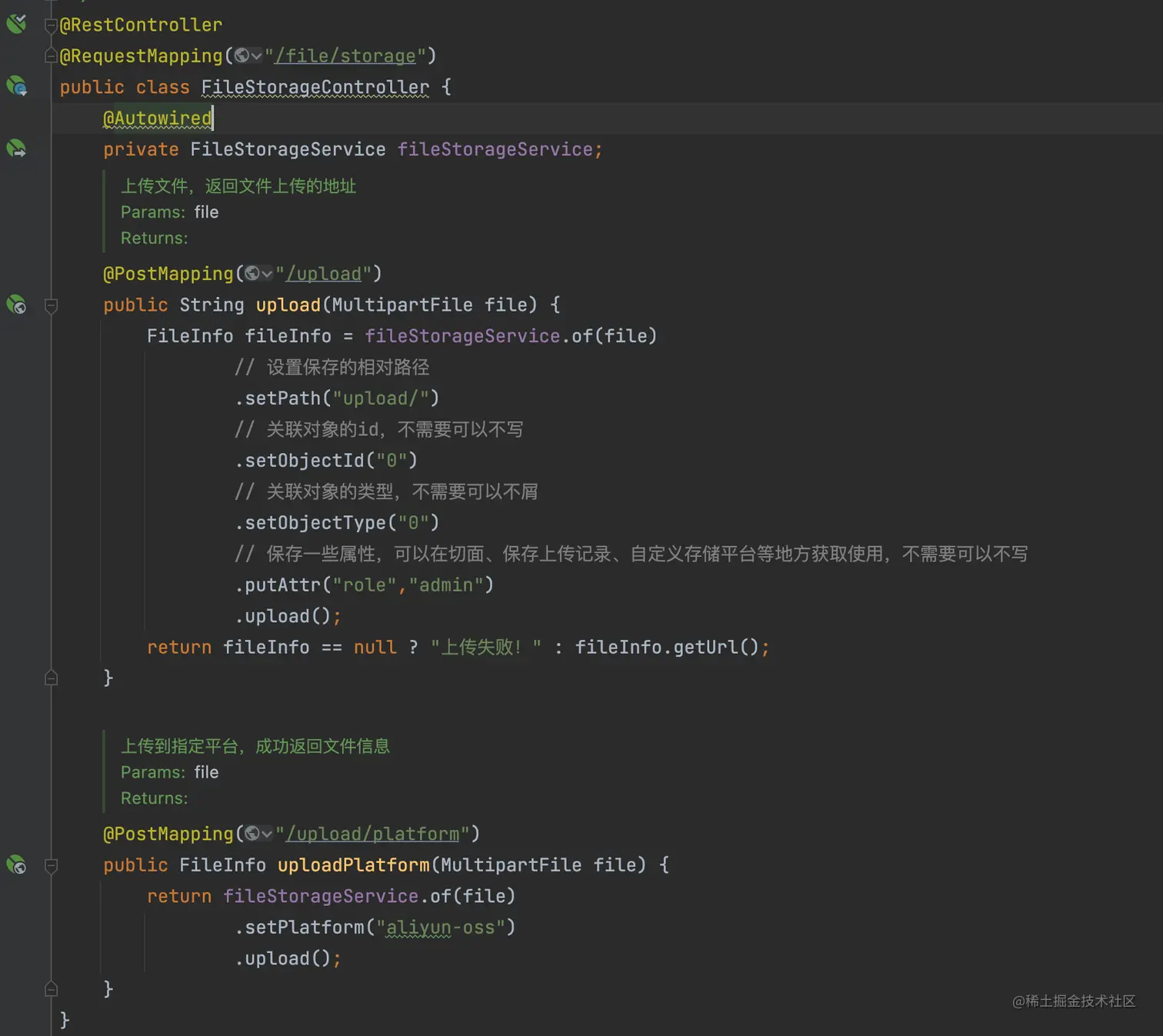Click the fold end marker closing uploadPlatform method

[51, 988]
